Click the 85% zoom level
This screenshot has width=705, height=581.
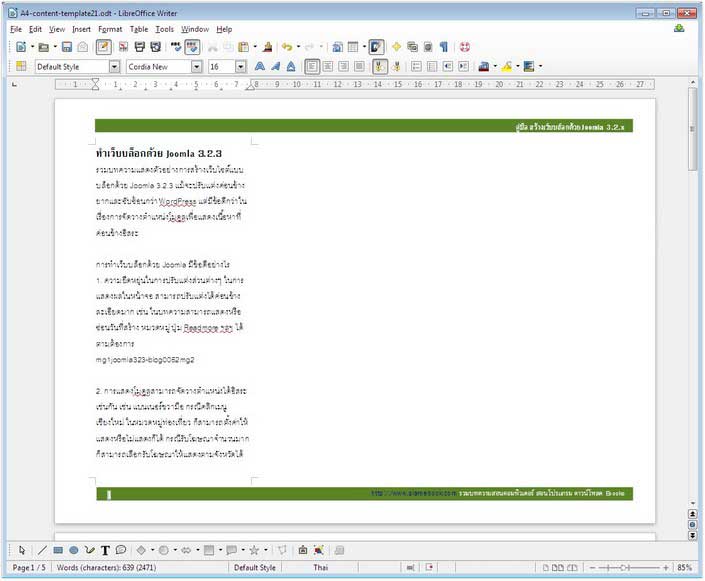684,568
